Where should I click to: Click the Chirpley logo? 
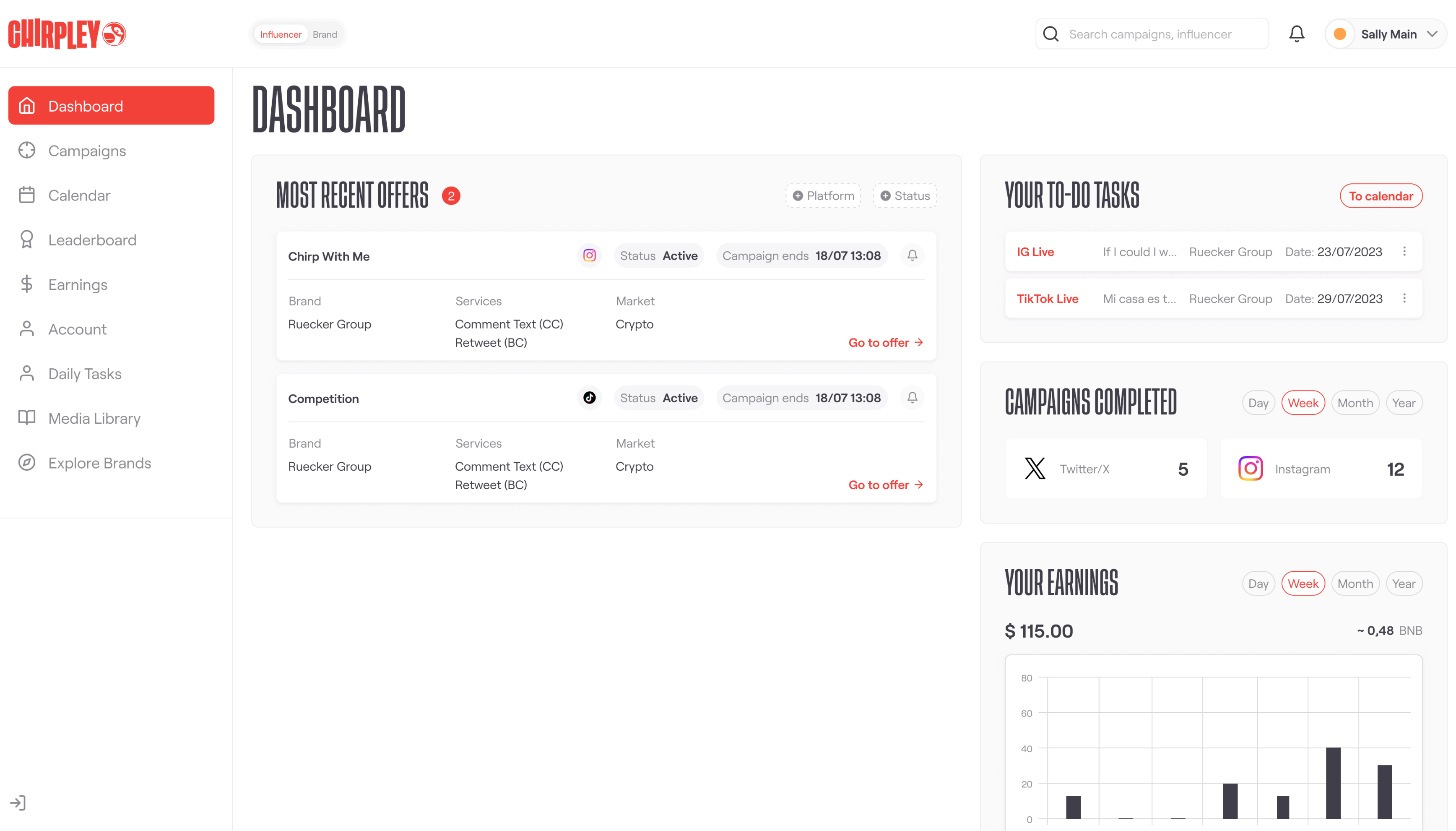point(67,34)
